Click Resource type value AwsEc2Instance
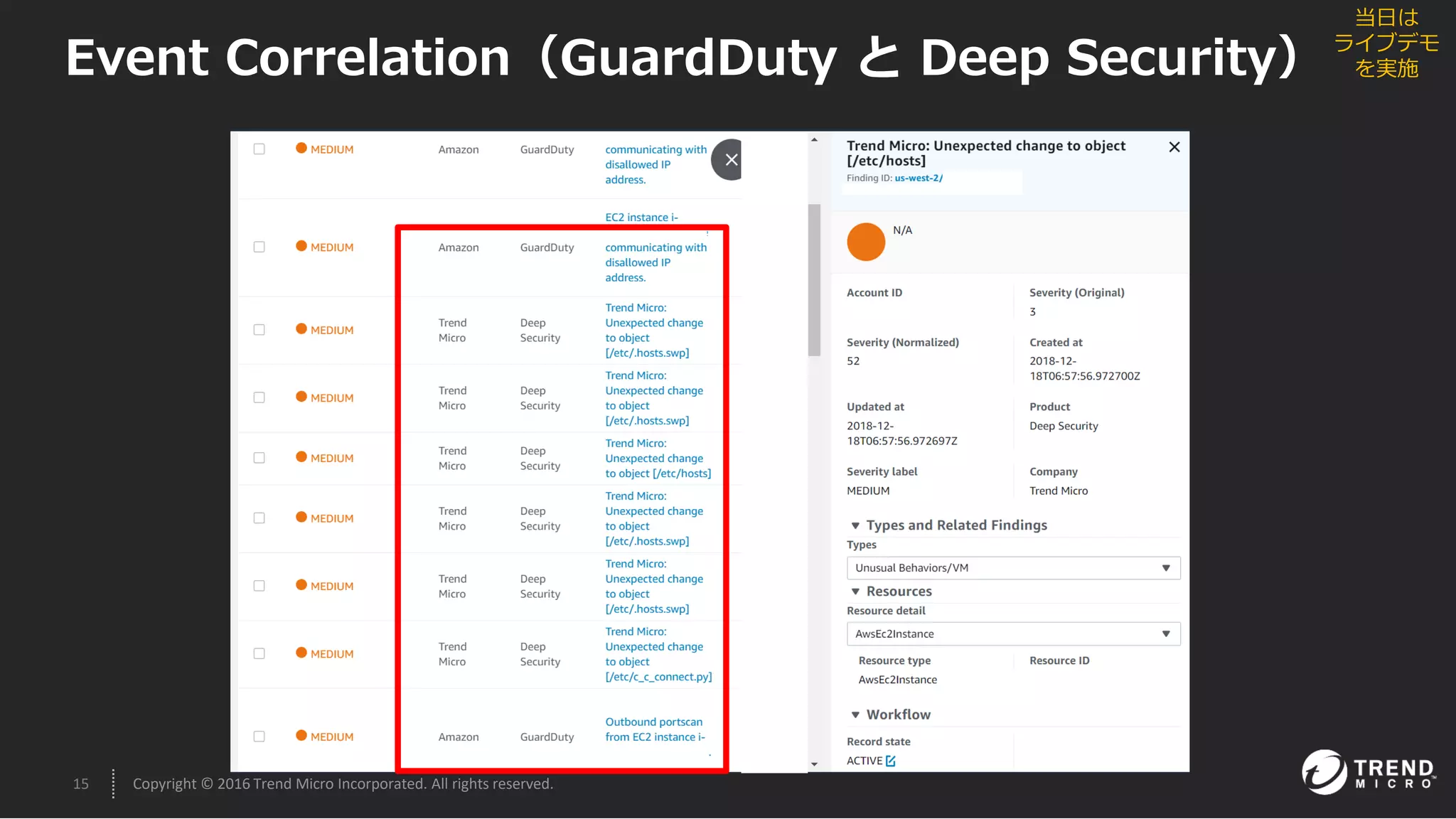Viewport: 1456px width, 819px height. [x=897, y=680]
